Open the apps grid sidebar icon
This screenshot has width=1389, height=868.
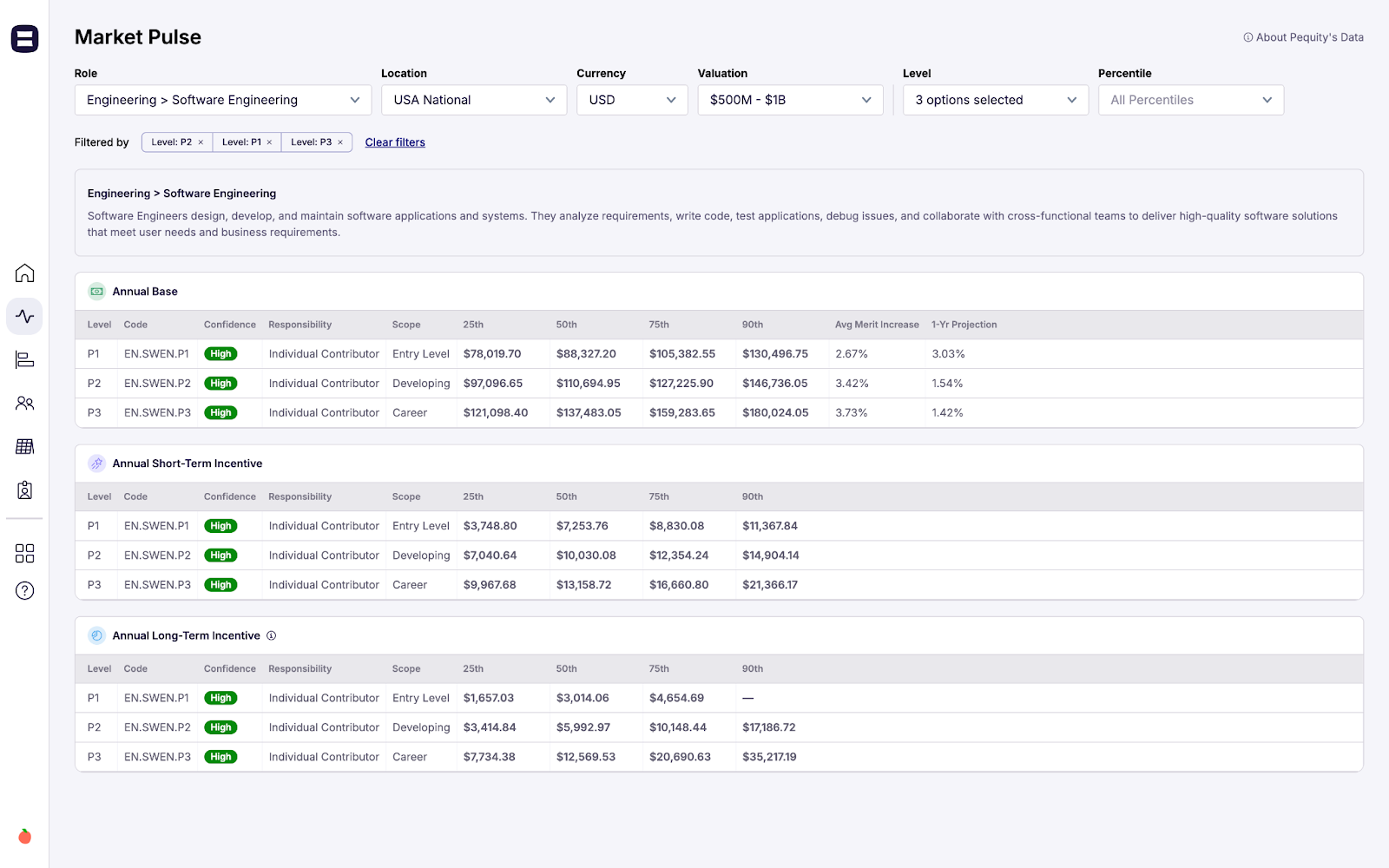click(24, 554)
